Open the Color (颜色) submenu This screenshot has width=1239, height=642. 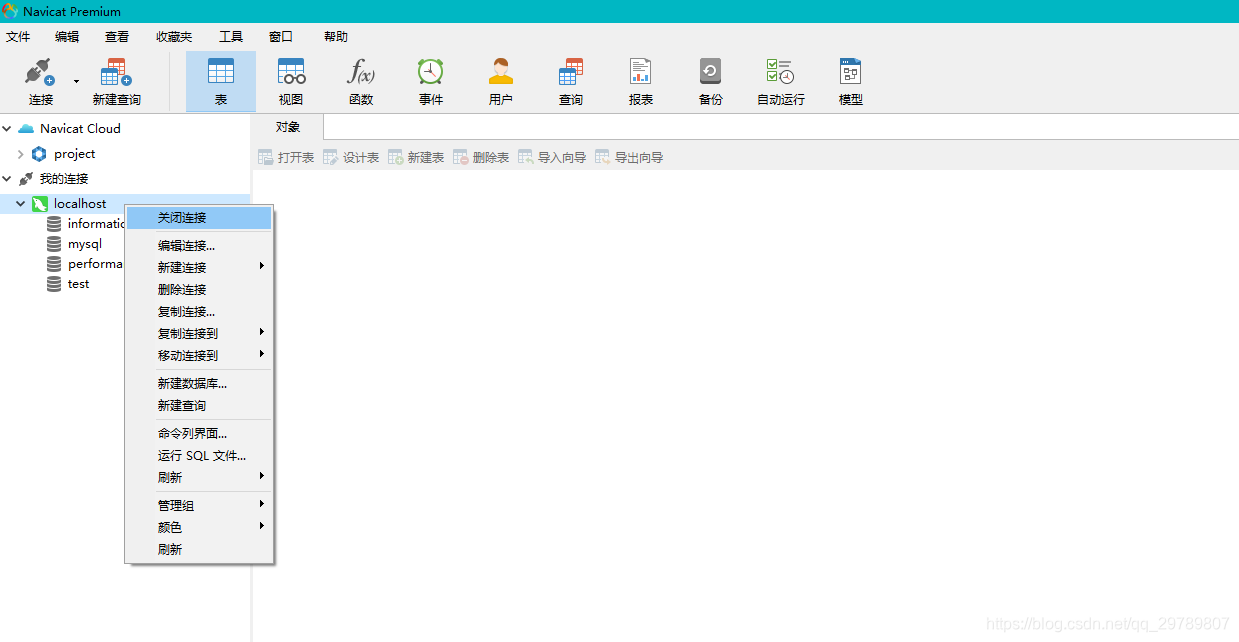point(199,527)
